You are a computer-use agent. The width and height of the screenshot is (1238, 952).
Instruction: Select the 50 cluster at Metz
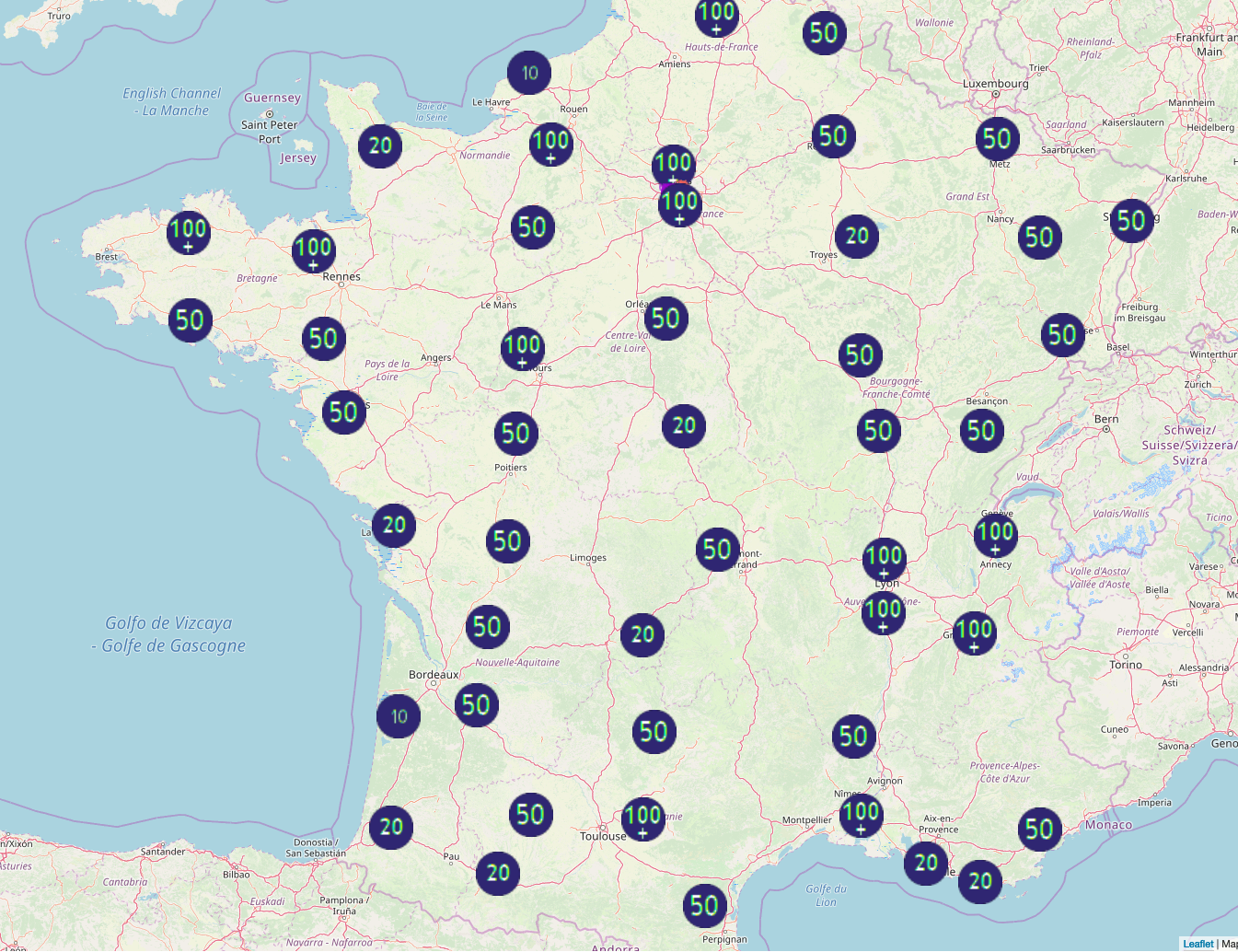tap(997, 139)
